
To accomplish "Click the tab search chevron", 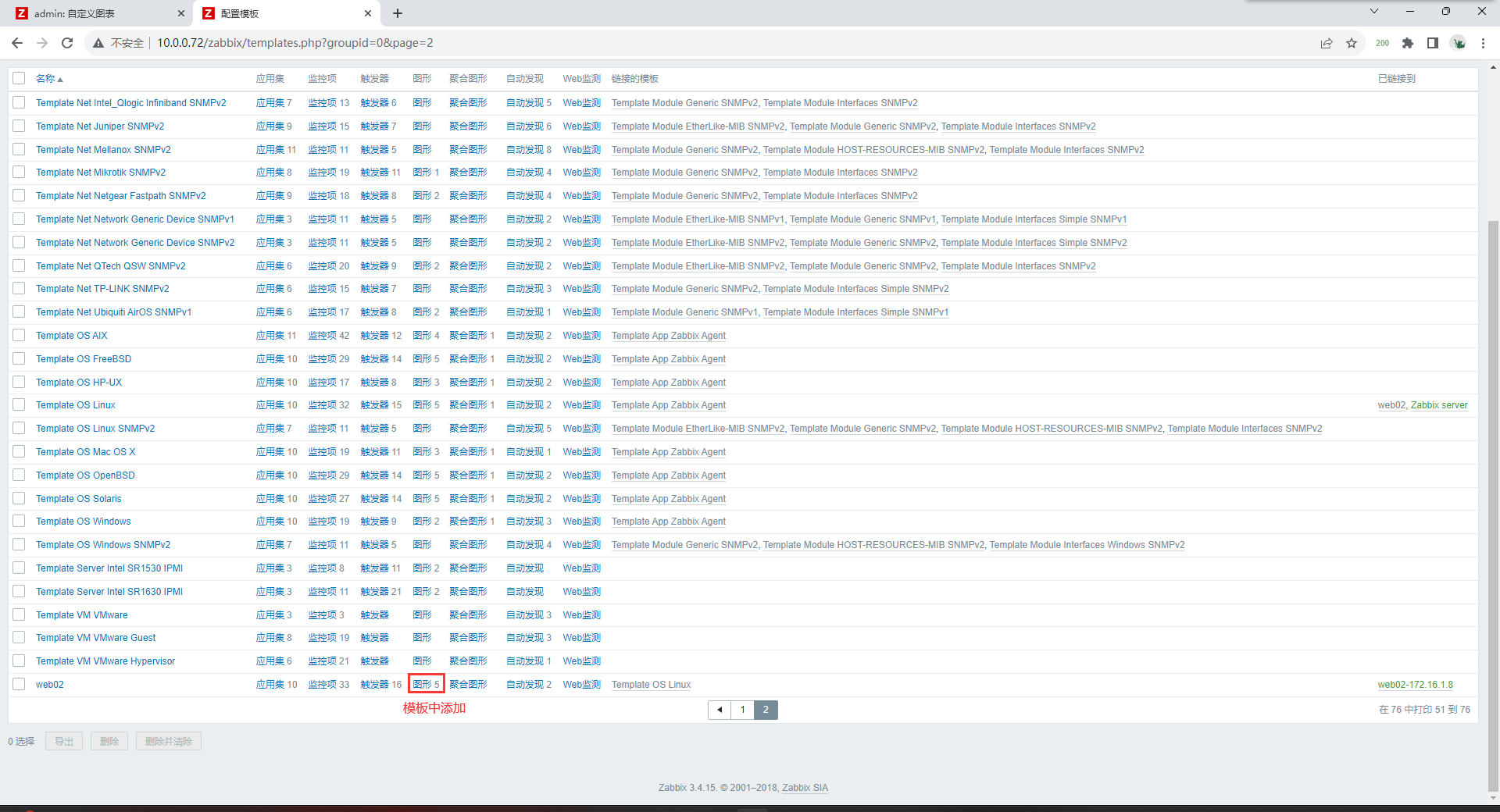I will pos(1374,11).
